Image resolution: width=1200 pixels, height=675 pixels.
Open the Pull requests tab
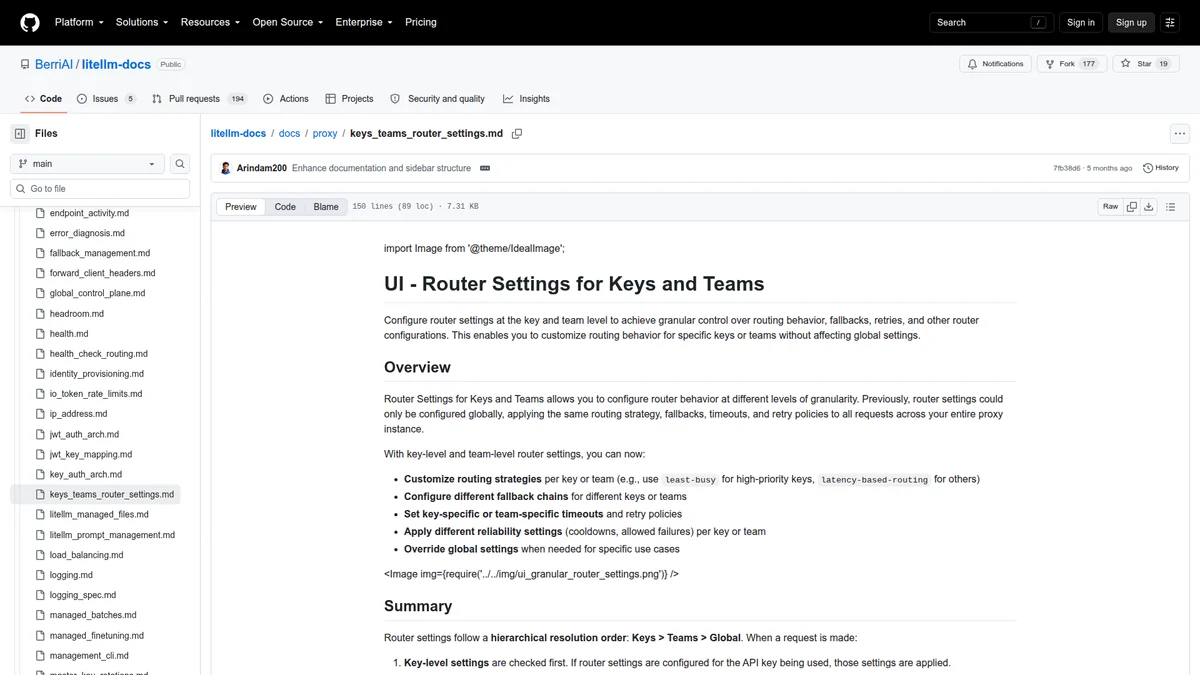pos(200,99)
